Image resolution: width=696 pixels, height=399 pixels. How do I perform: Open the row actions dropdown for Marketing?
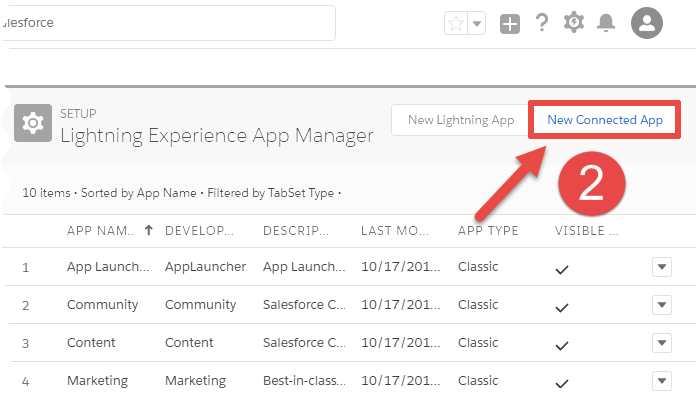[x=662, y=381]
